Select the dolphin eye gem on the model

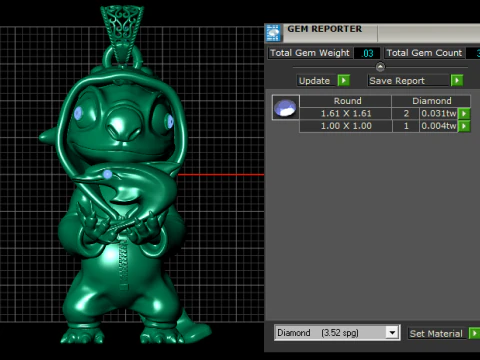[x=107, y=174]
